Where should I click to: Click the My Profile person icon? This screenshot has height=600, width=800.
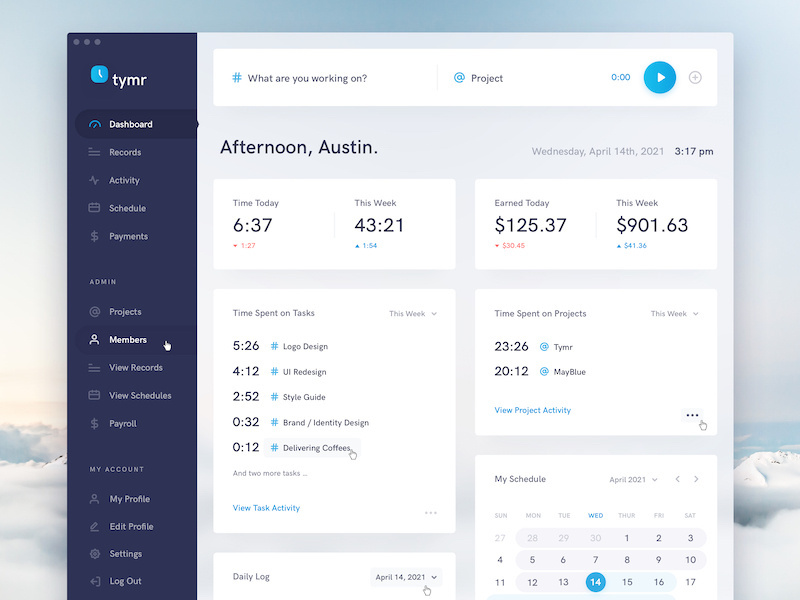[94, 499]
